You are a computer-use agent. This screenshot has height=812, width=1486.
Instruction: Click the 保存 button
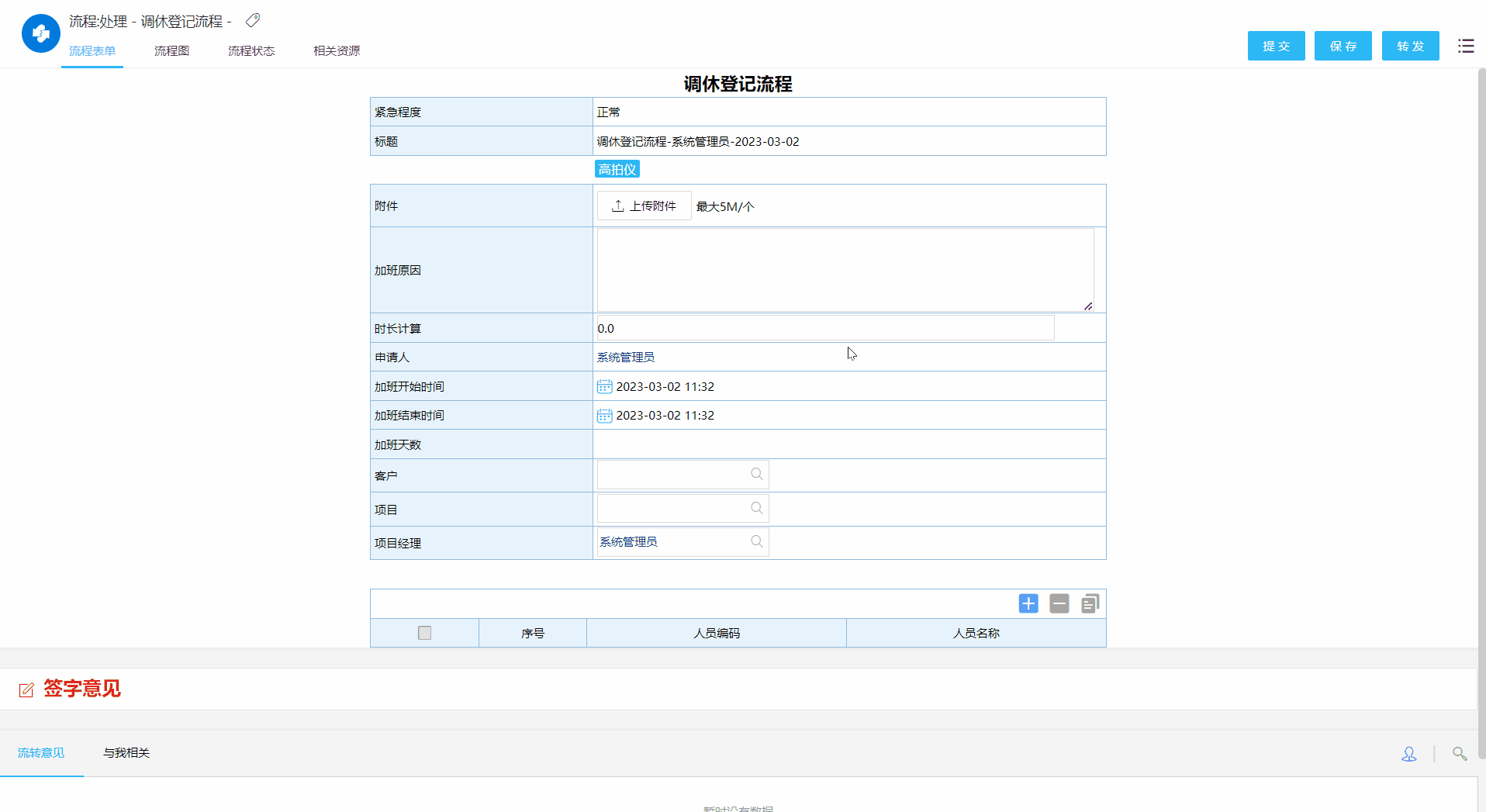coord(1343,46)
